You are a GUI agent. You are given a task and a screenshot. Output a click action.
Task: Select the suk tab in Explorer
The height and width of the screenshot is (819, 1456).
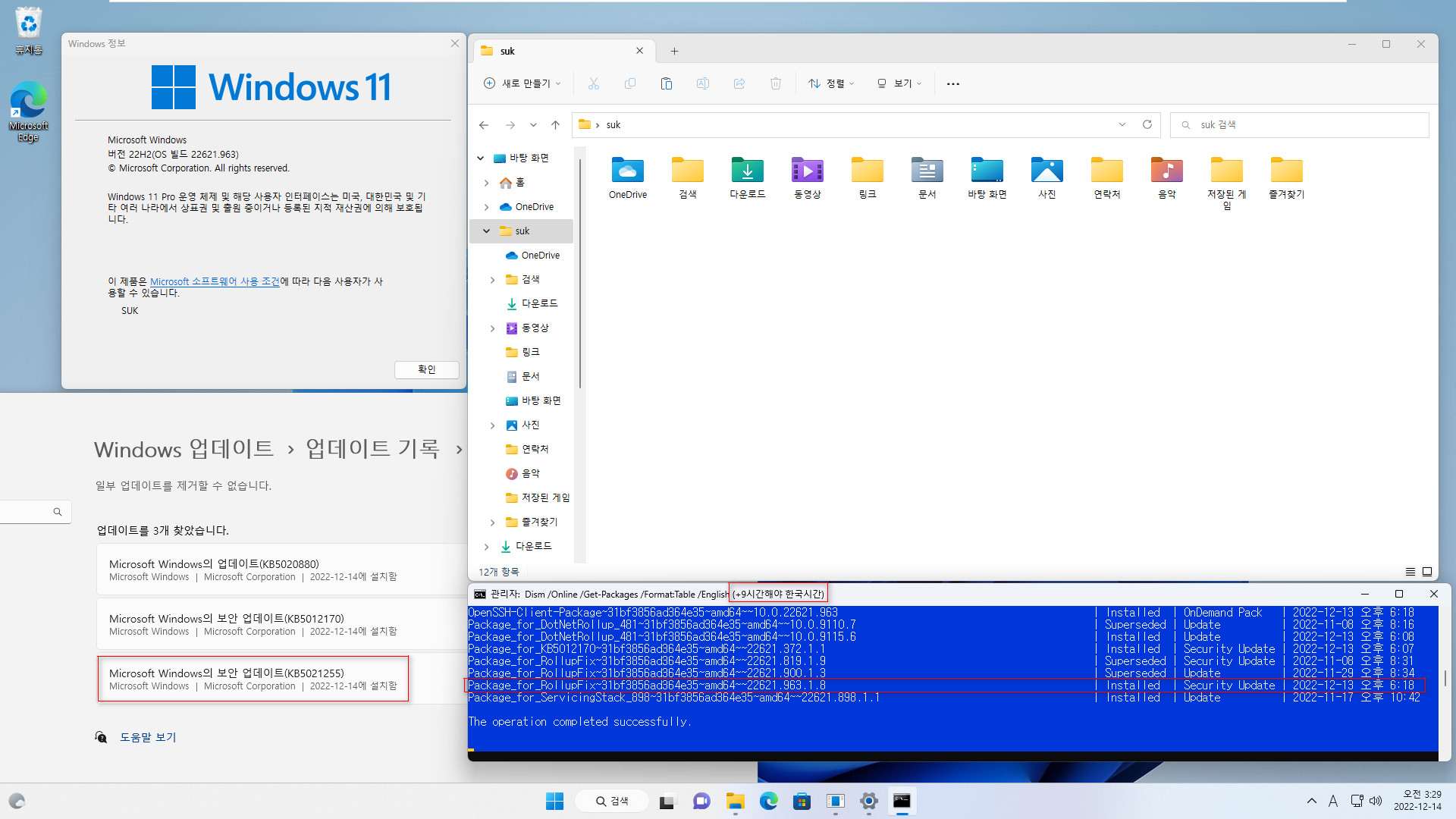pyautogui.click(x=563, y=51)
